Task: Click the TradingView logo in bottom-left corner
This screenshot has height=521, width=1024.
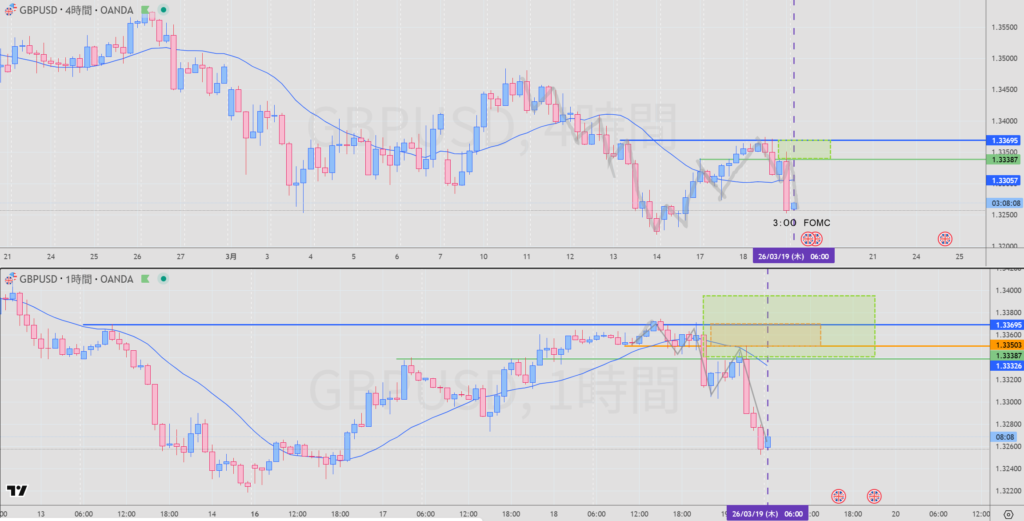Action: coord(16,491)
